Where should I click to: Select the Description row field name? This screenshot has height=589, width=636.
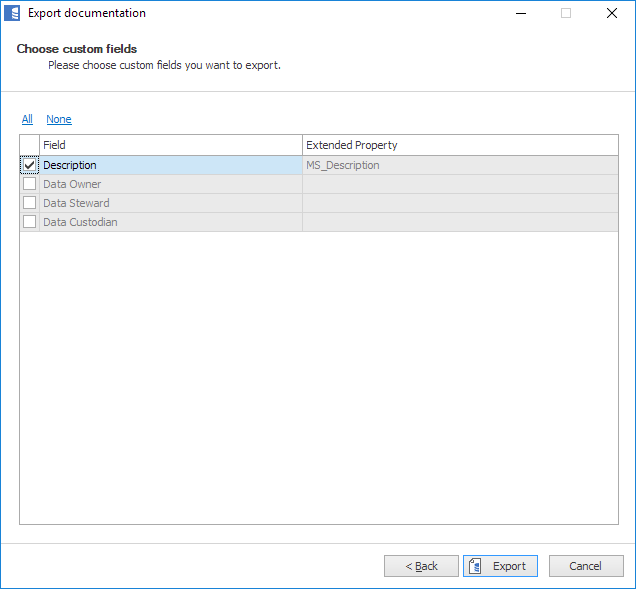point(70,165)
